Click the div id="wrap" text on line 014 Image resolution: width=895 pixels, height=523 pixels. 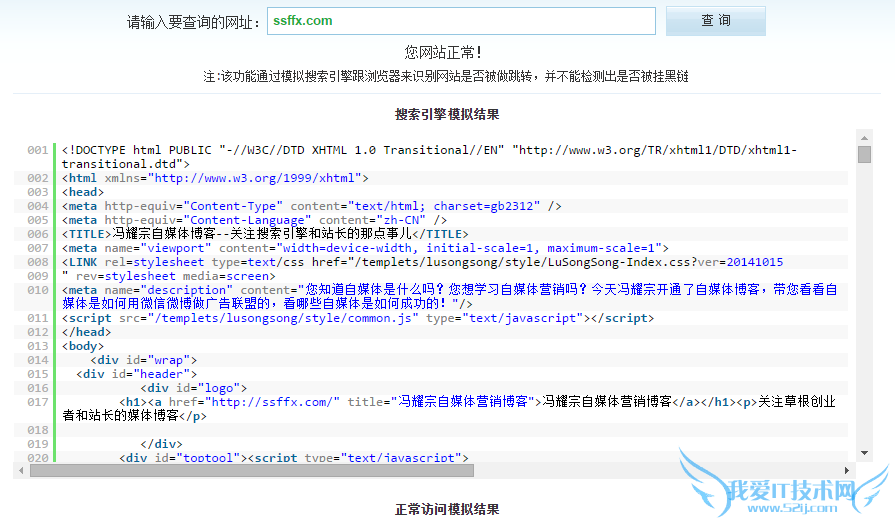pyautogui.click(x=143, y=360)
